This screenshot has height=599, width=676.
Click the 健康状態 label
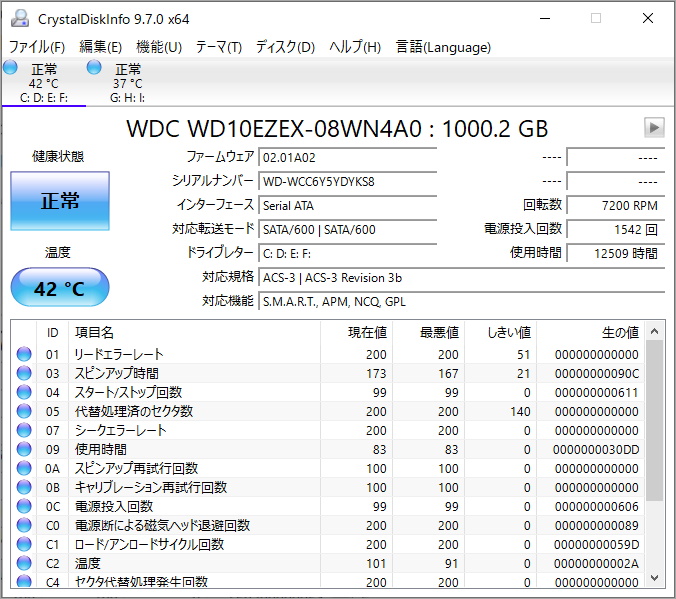point(58,156)
